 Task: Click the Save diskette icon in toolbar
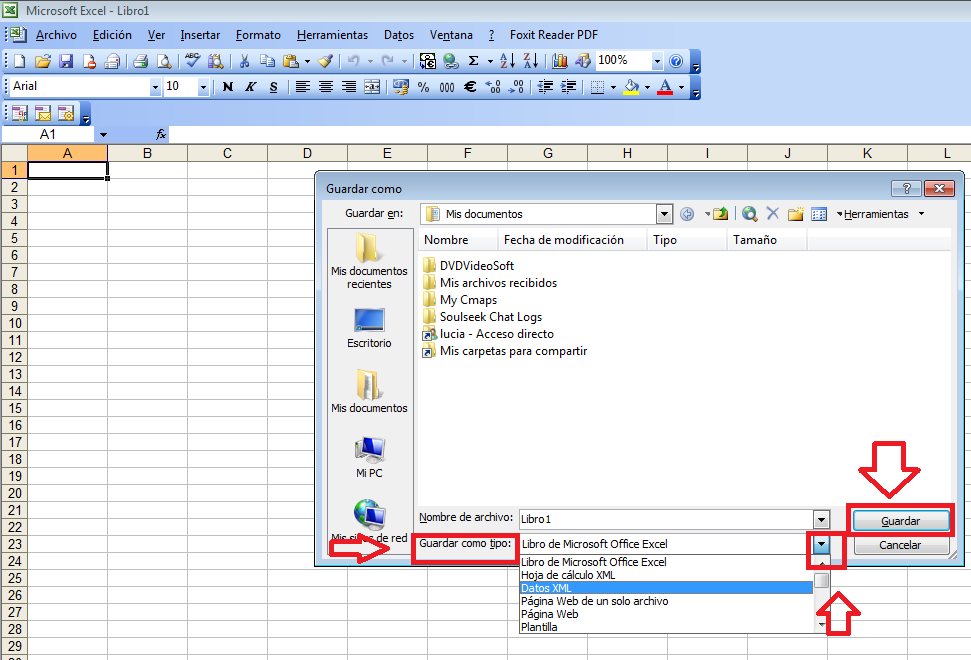pos(66,61)
